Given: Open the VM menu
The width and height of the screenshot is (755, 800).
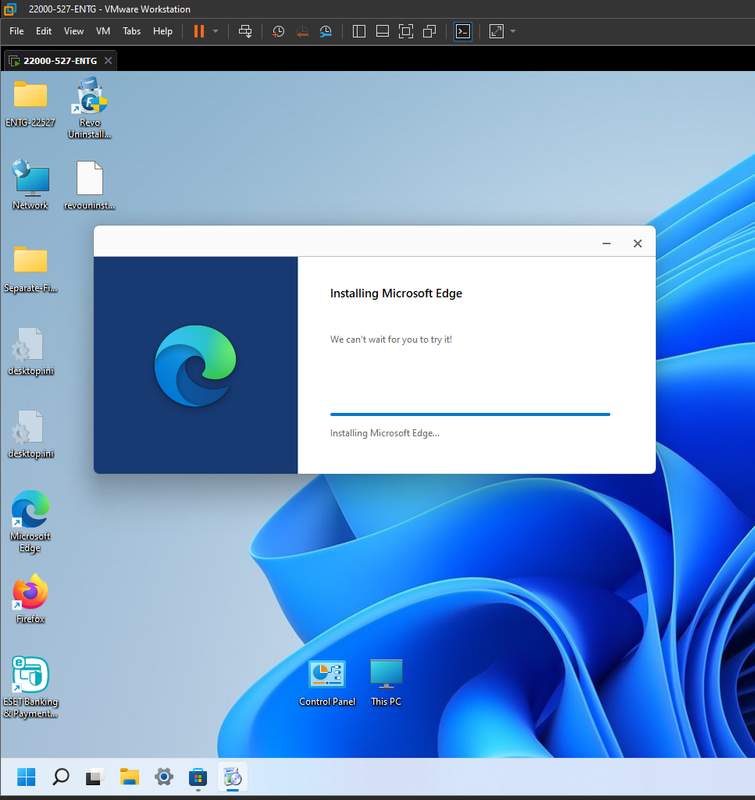Looking at the screenshot, I should 103,31.
